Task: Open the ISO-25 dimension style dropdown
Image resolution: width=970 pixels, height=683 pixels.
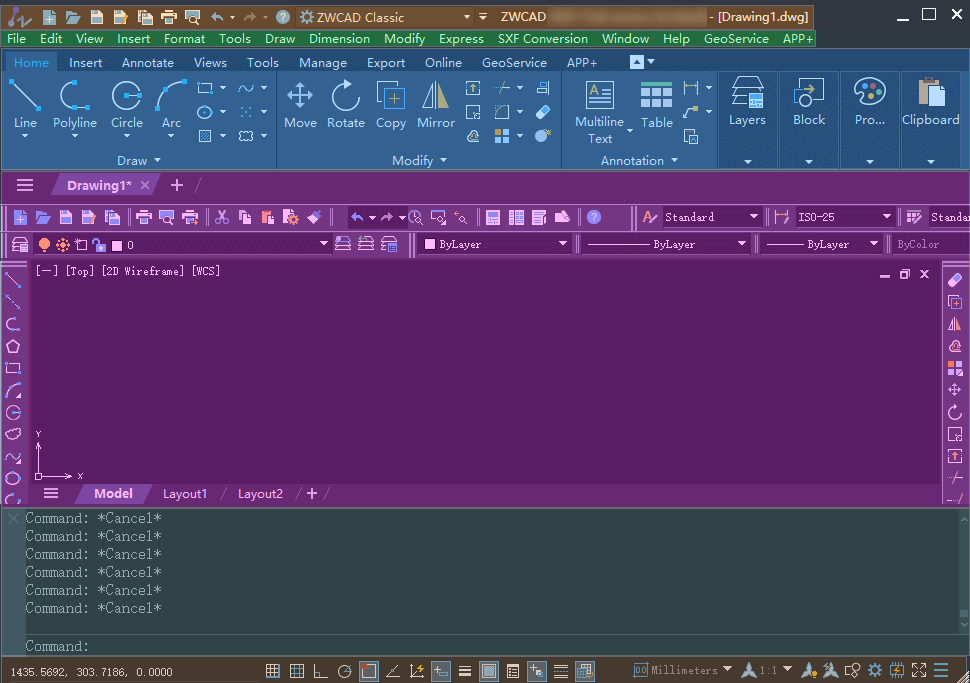Action: 845,217
